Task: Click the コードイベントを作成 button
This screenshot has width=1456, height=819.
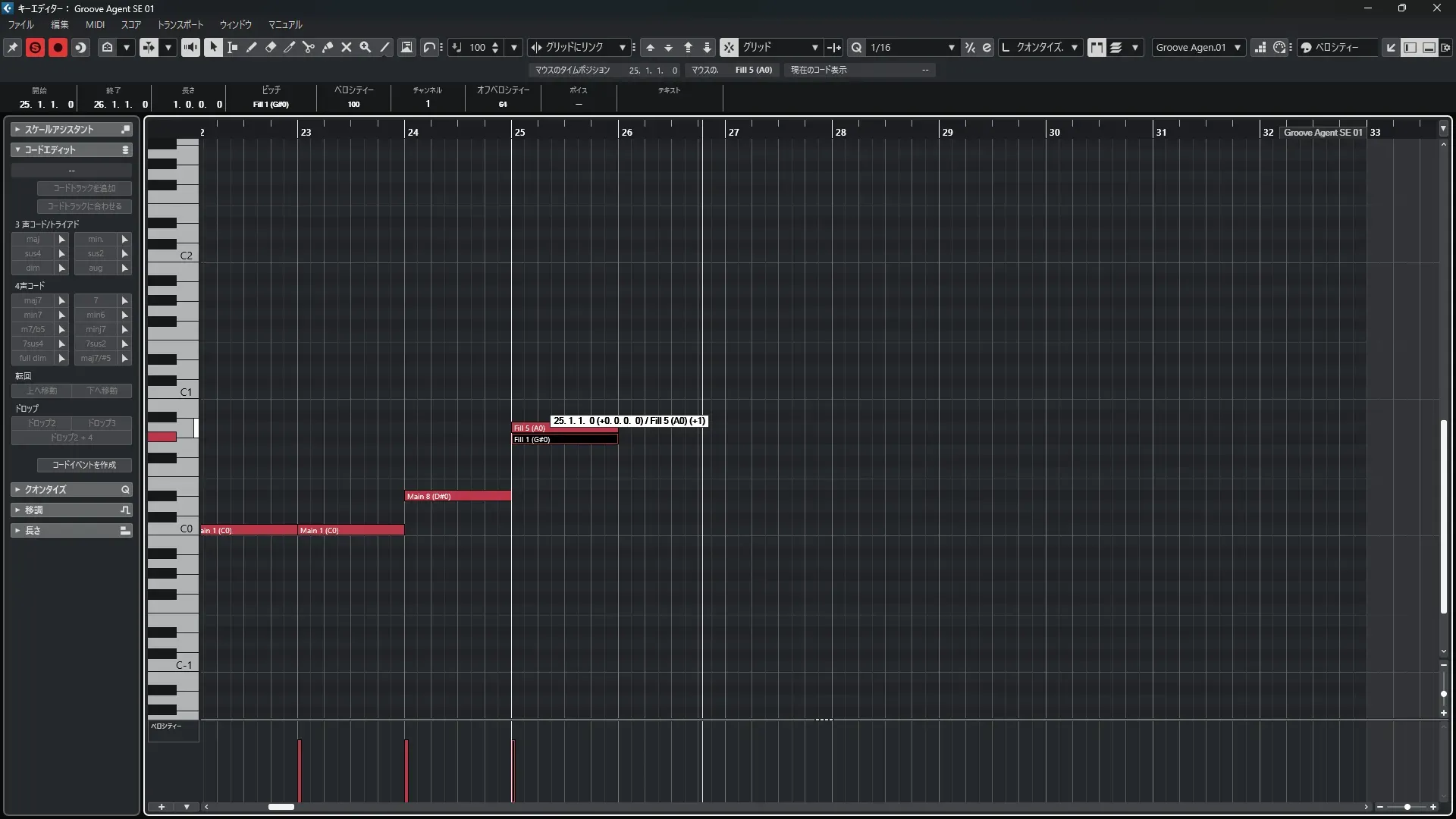Action: tap(84, 465)
